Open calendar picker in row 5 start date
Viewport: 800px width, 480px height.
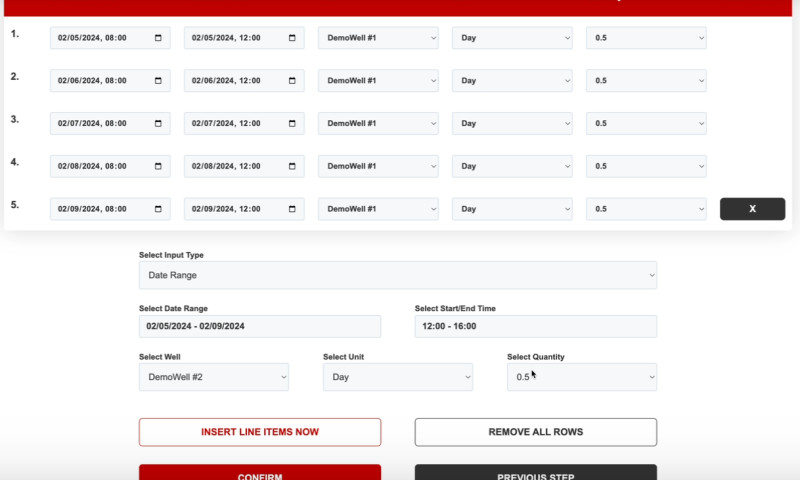pos(158,209)
